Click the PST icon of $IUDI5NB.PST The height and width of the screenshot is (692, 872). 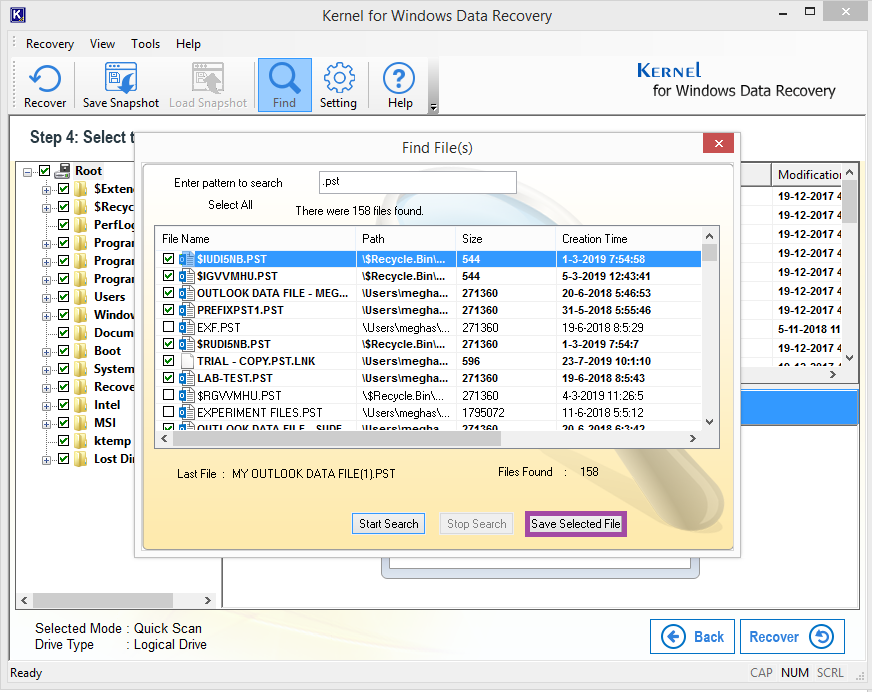(186, 259)
